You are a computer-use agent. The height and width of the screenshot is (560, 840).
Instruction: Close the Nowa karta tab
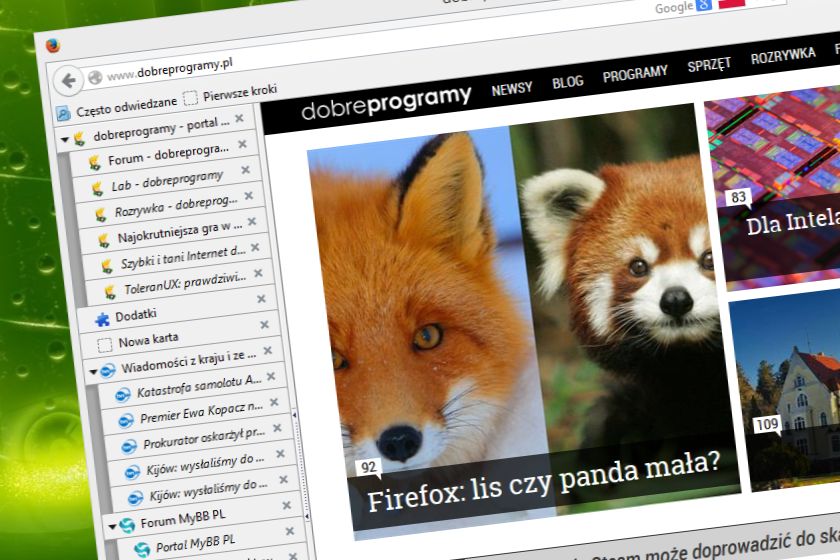(265, 325)
